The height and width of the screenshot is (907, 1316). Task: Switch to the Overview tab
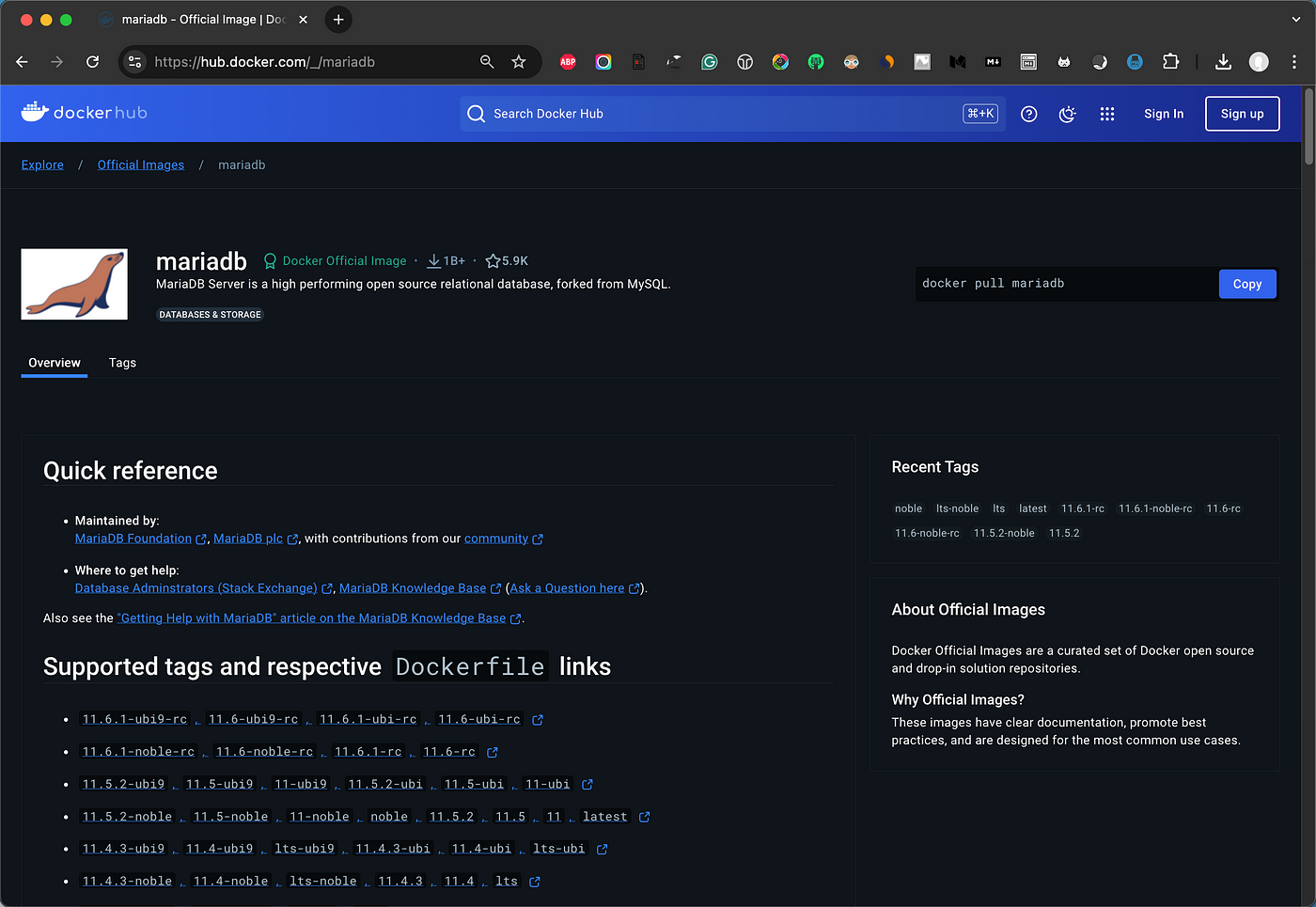(x=55, y=363)
